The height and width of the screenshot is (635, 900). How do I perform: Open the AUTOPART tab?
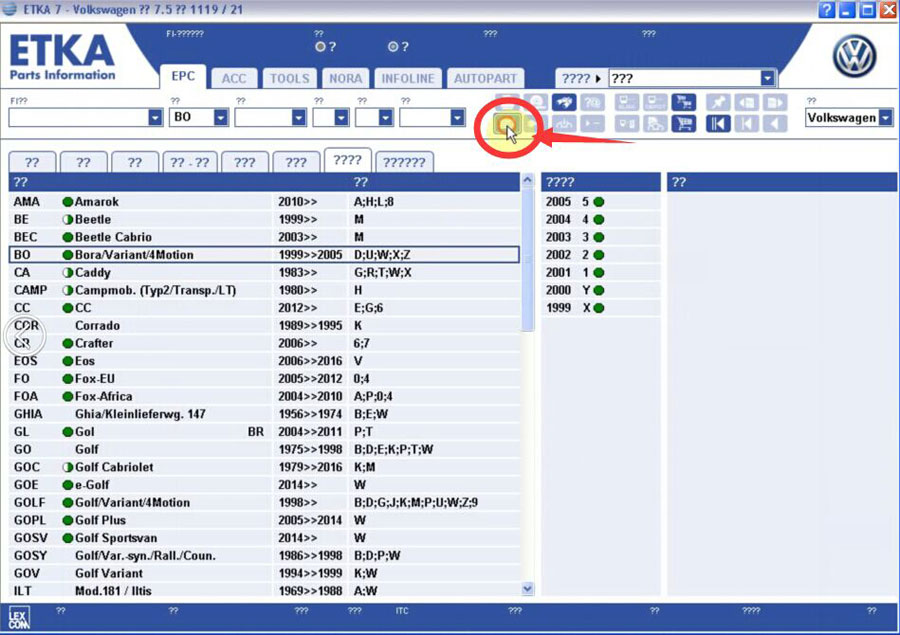486,79
